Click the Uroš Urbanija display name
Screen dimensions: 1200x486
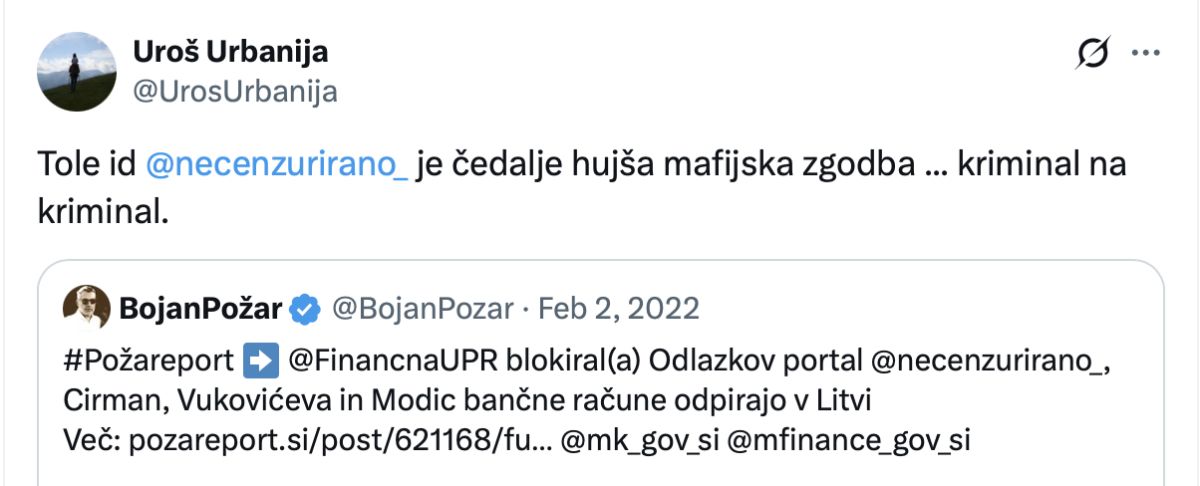(230, 52)
